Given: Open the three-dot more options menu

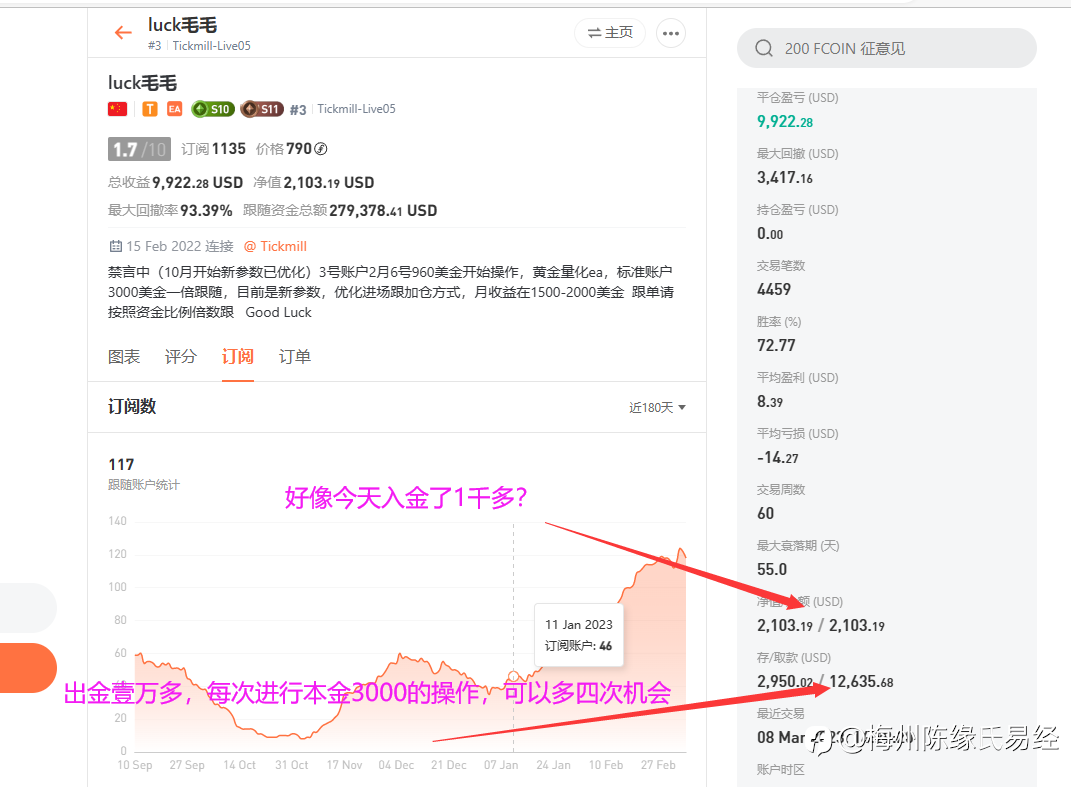Looking at the screenshot, I should [671, 33].
